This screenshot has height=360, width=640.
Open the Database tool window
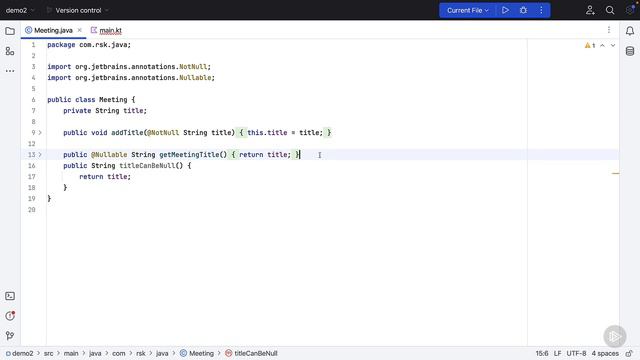point(630,51)
